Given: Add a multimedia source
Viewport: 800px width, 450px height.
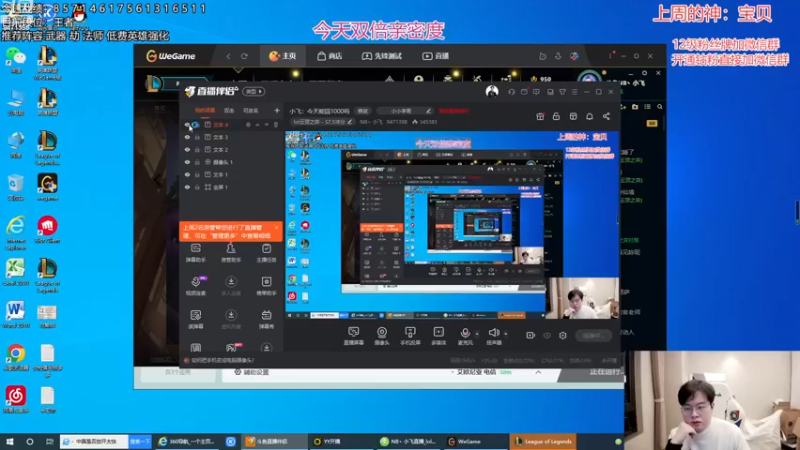Looking at the screenshot, I should (x=439, y=336).
